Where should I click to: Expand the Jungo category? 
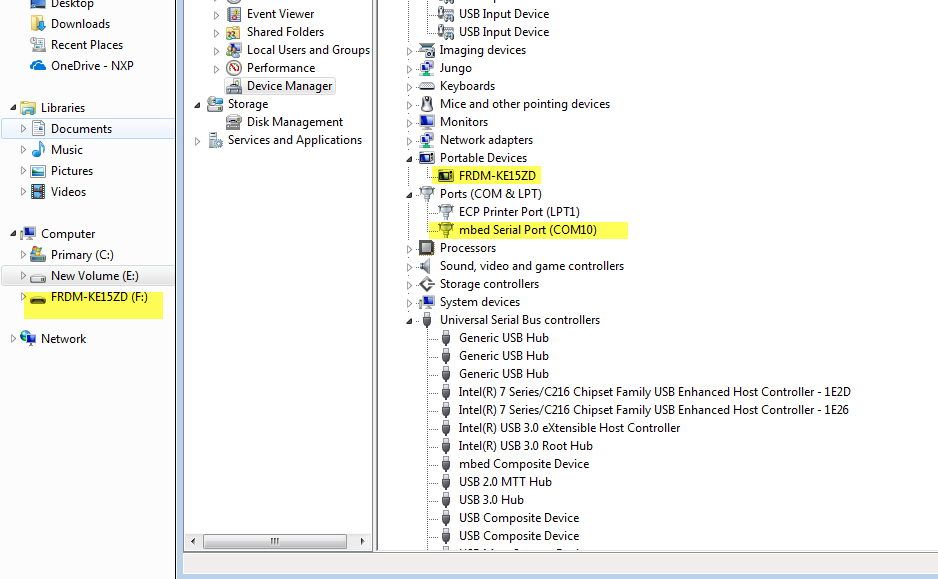pyautogui.click(x=409, y=69)
